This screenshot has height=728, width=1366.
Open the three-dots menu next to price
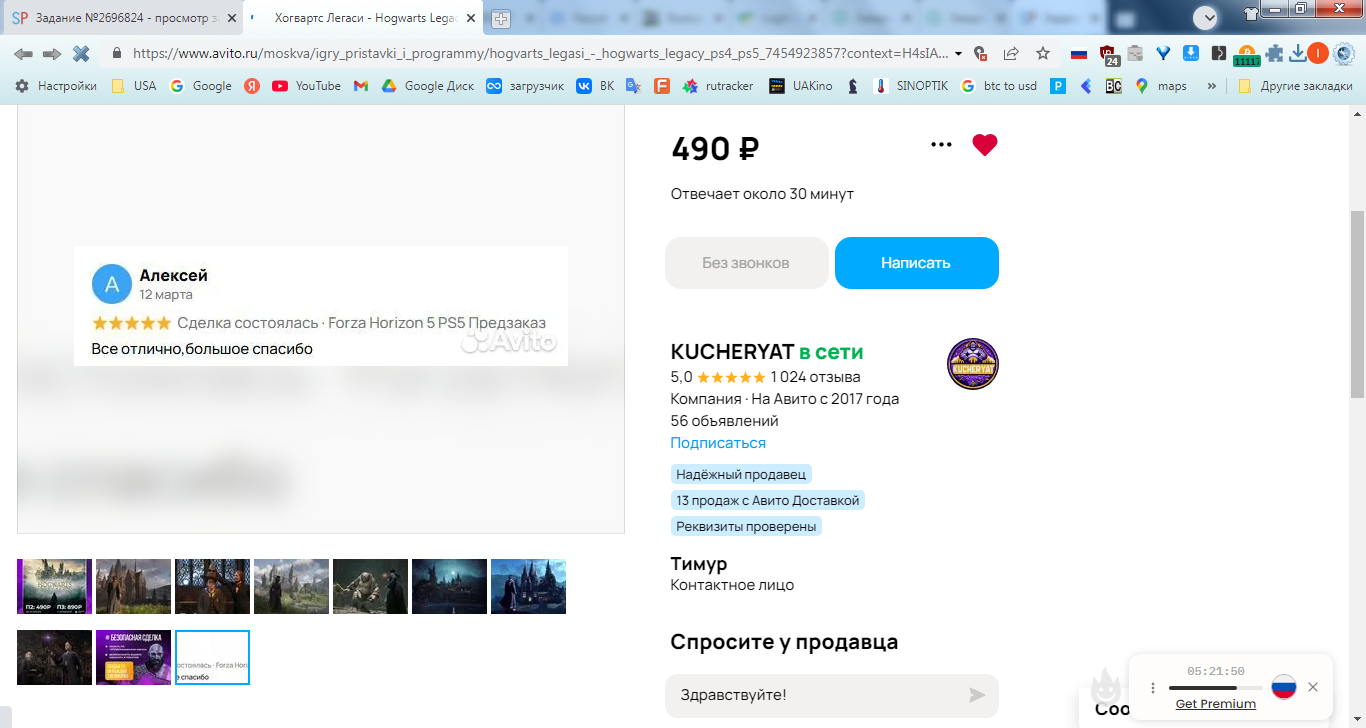click(x=941, y=145)
